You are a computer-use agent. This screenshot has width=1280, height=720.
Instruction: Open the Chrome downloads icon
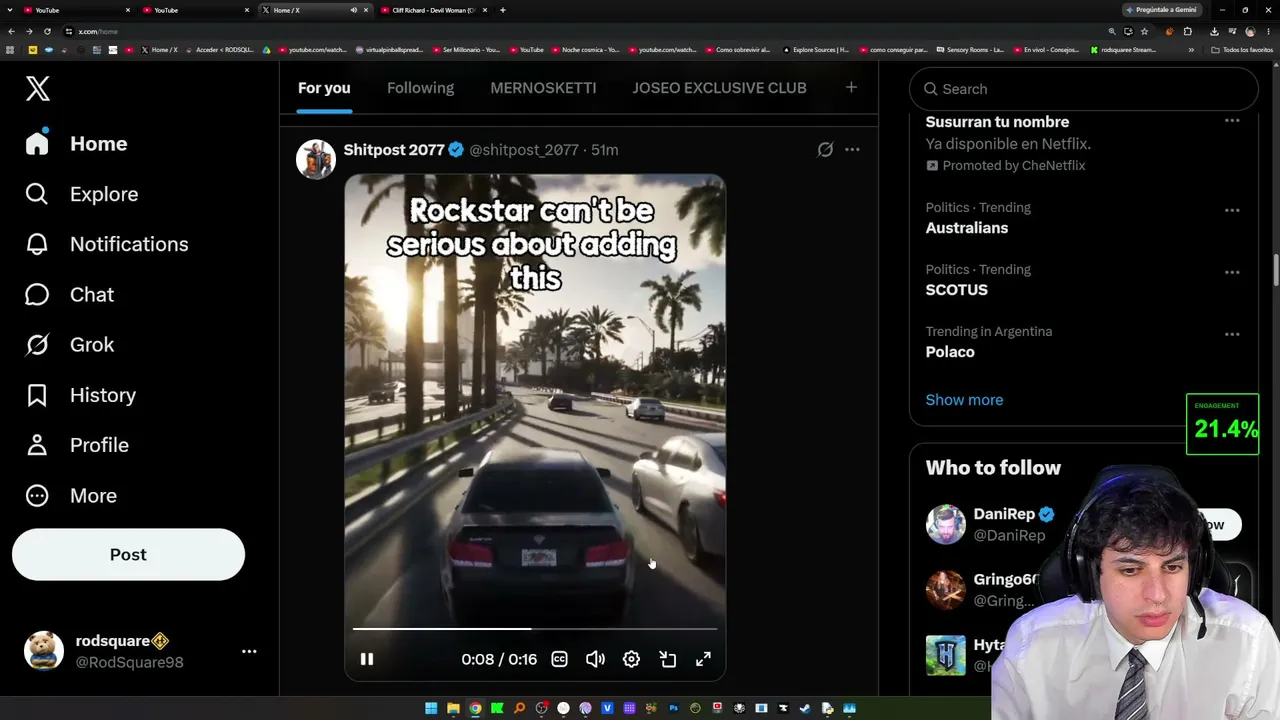(x=1214, y=31)
